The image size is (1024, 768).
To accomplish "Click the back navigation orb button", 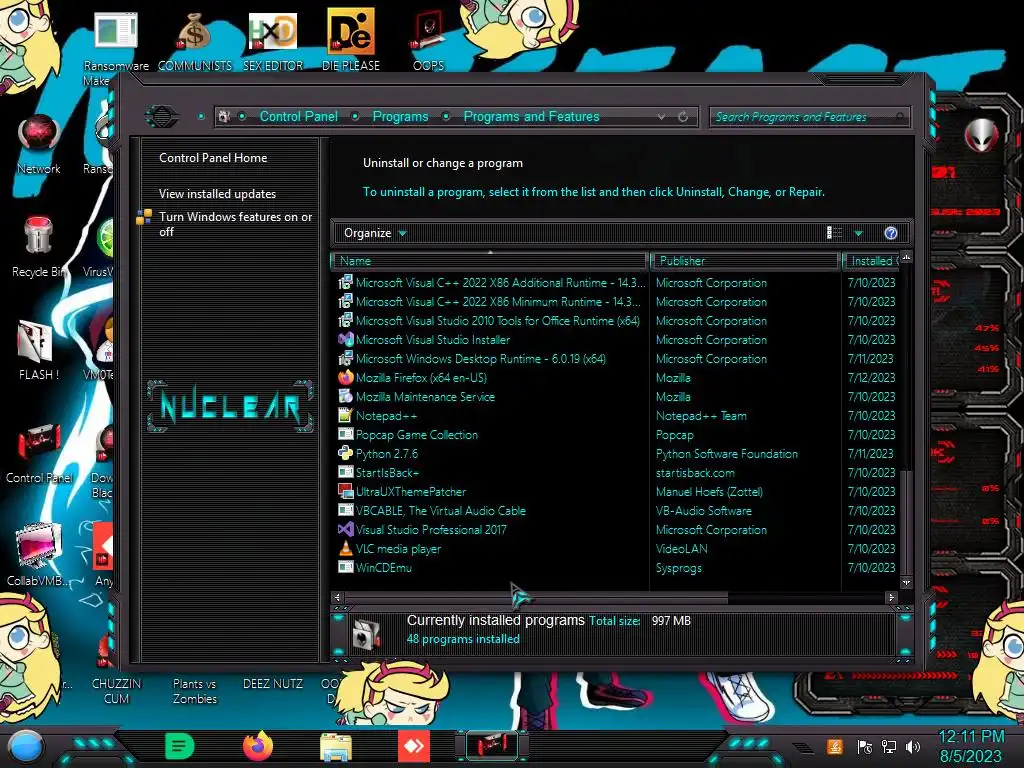I will coord(162,117).
